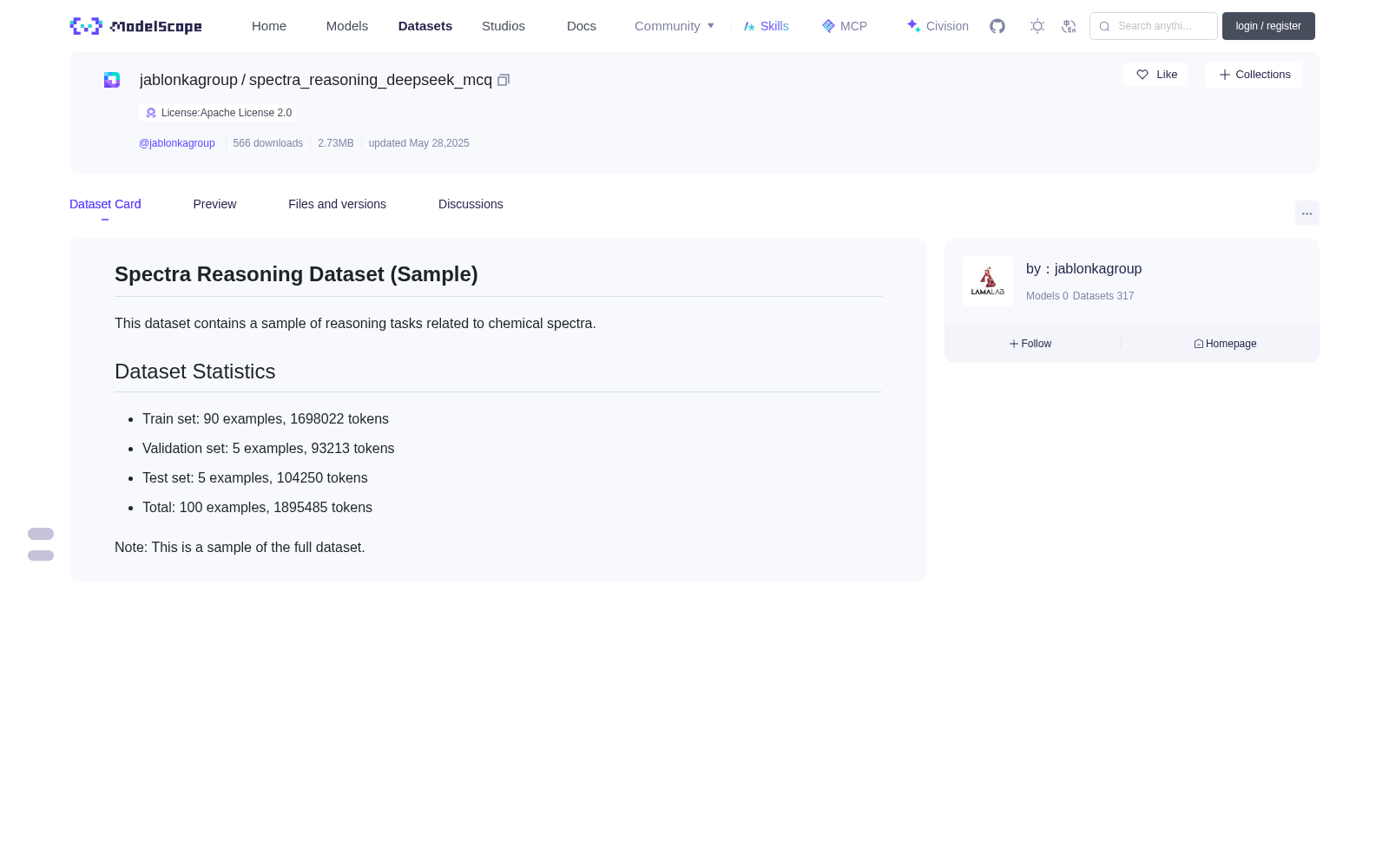Image resolution: width=1389 pixels, height=868 pixels.
Task: Expand the Community dropdown menu
Action: [675, 26]
